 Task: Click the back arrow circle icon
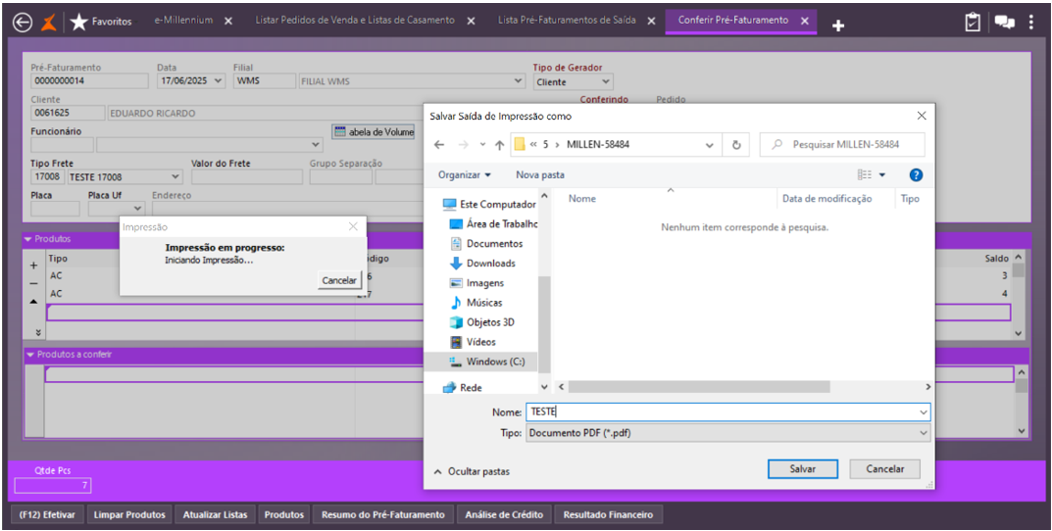pyautogui.click(x=22, y=23)
